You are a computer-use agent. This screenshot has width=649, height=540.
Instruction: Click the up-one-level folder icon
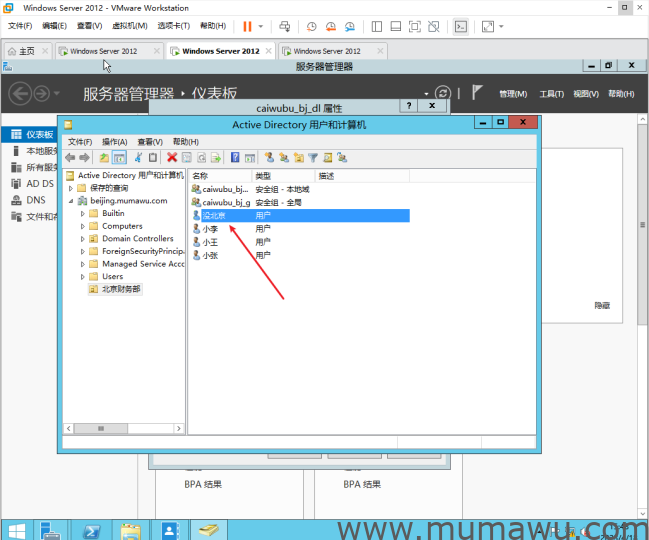tap(104, 158)
